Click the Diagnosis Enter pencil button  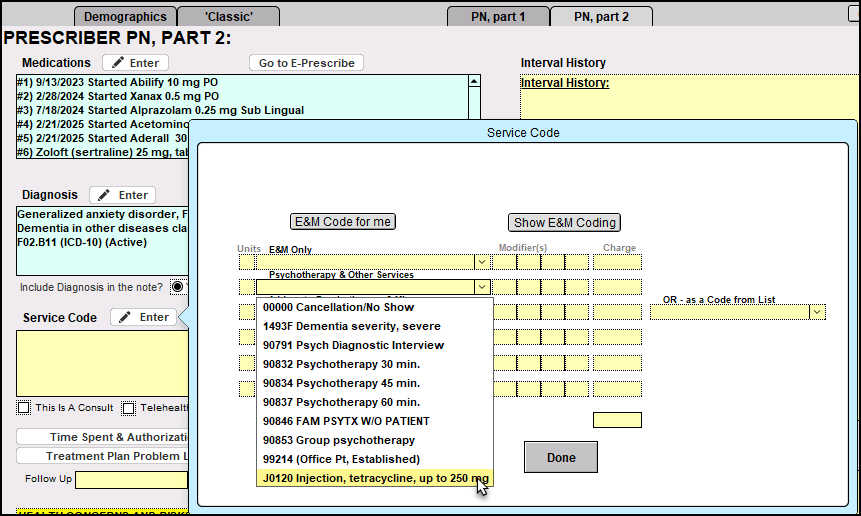pyautogui.click(x=123, y=195)
